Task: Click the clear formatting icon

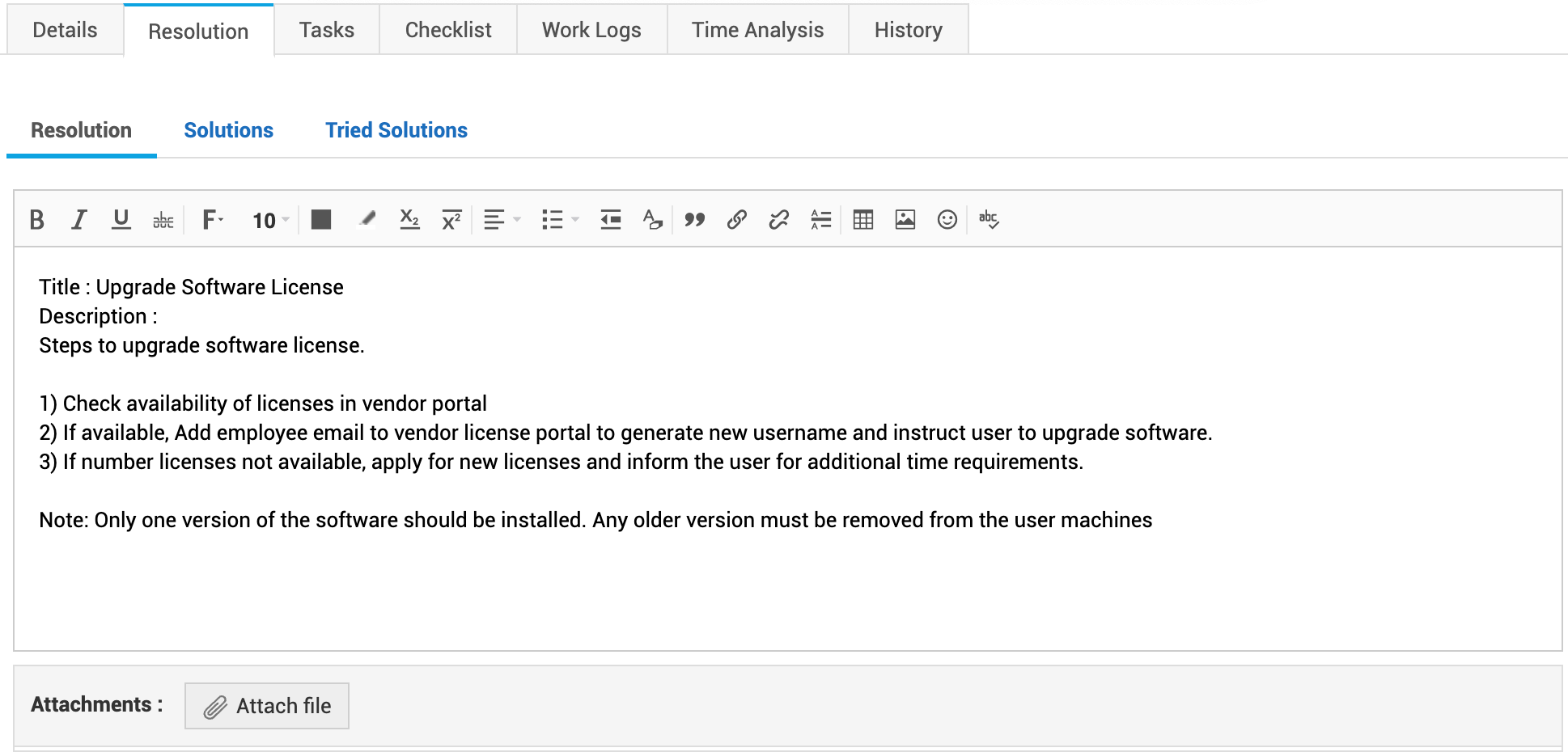Action: tap(653, 220)
